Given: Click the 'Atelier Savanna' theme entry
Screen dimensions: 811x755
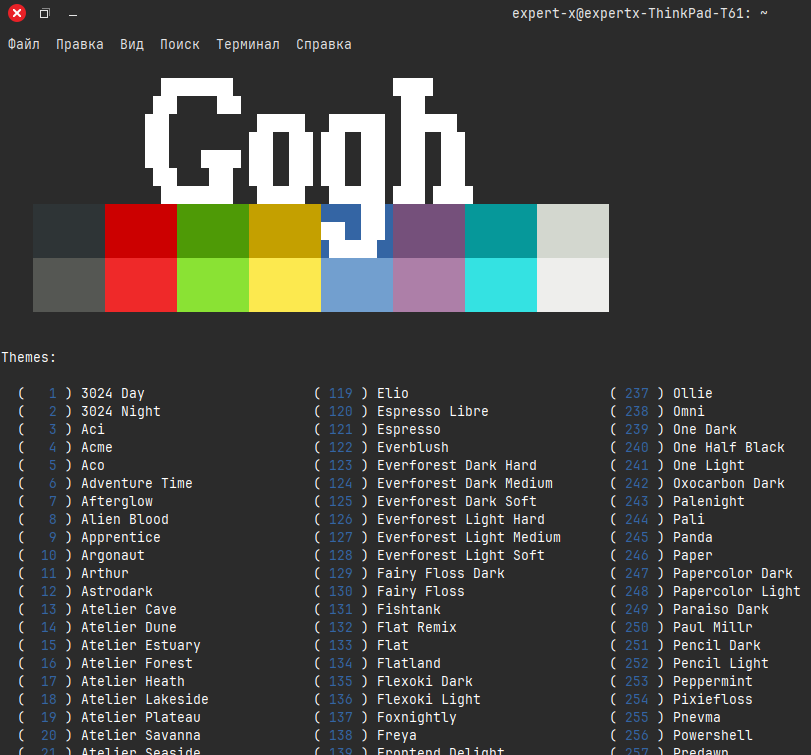Looking at the screenshot, I should pyautogui.click(x=141, y=735).
